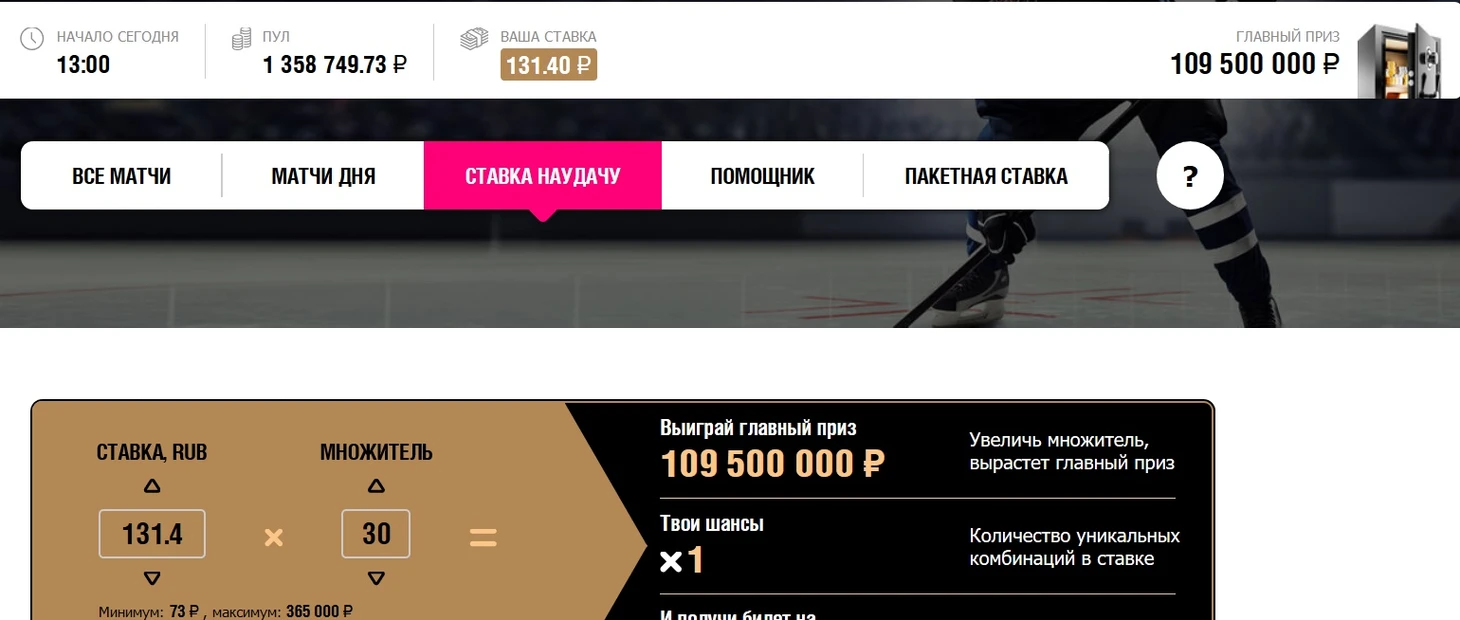The width and height of the screenshot is (1460, 620).
Task: Click the 109 500 000 ₽ header prize amount
Action: (x=1254, y=64)
